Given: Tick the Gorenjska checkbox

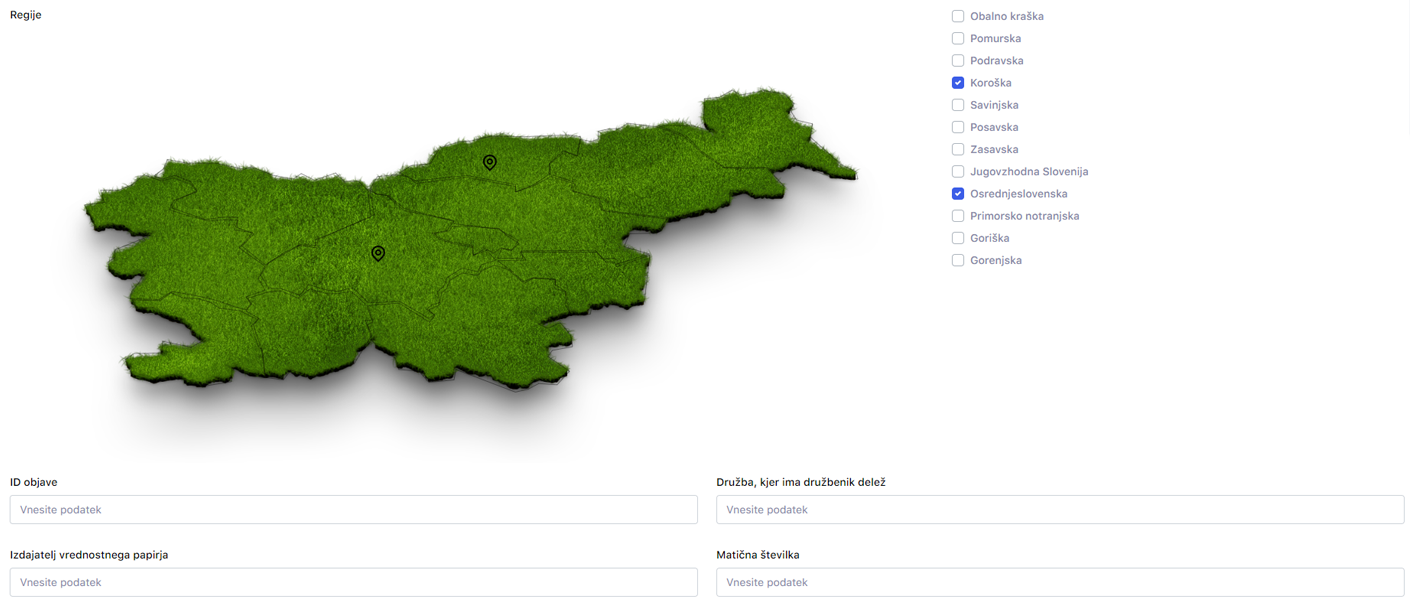Looking at the screenshot, I should (x=958, y=260).
